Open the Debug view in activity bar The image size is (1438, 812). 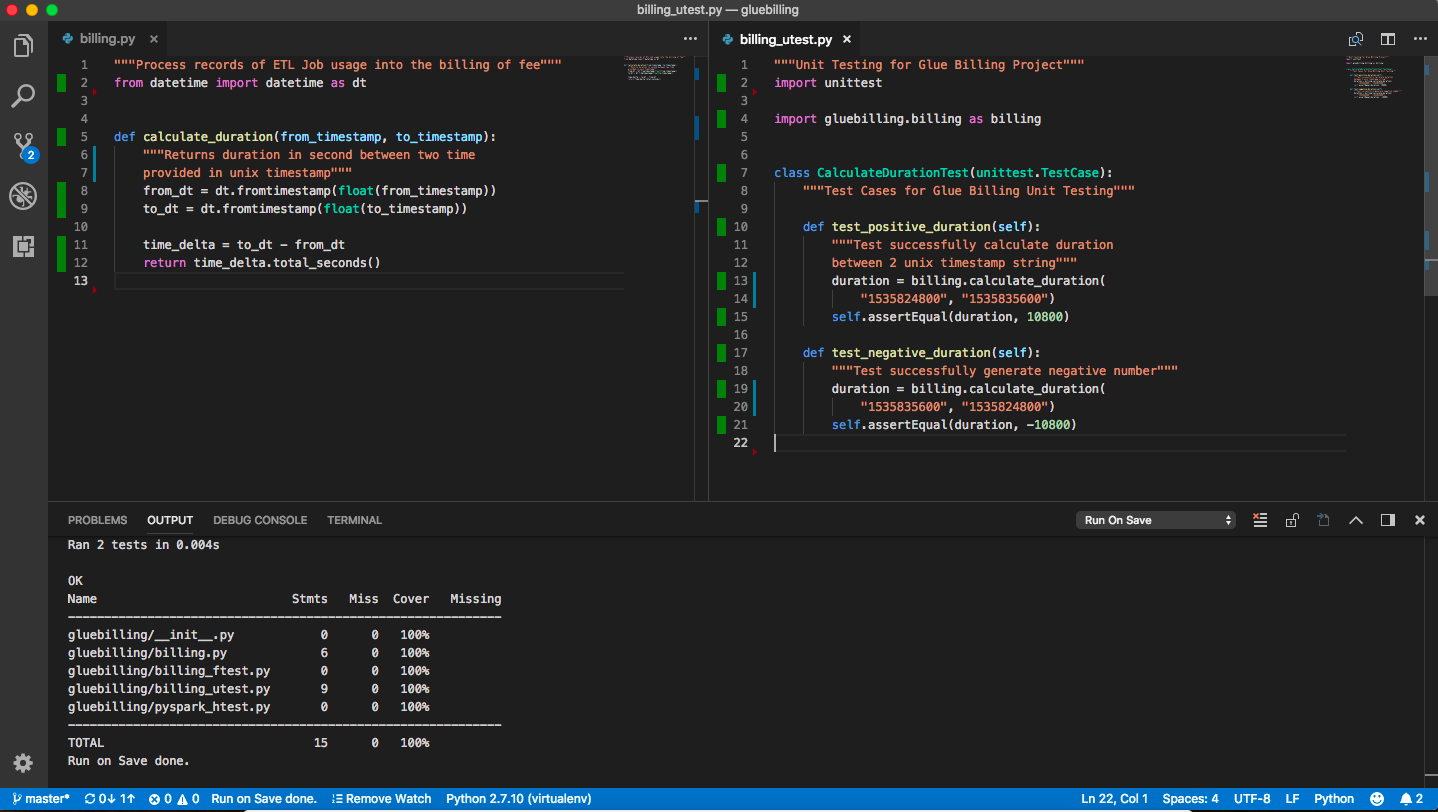(x=23, y=196)
